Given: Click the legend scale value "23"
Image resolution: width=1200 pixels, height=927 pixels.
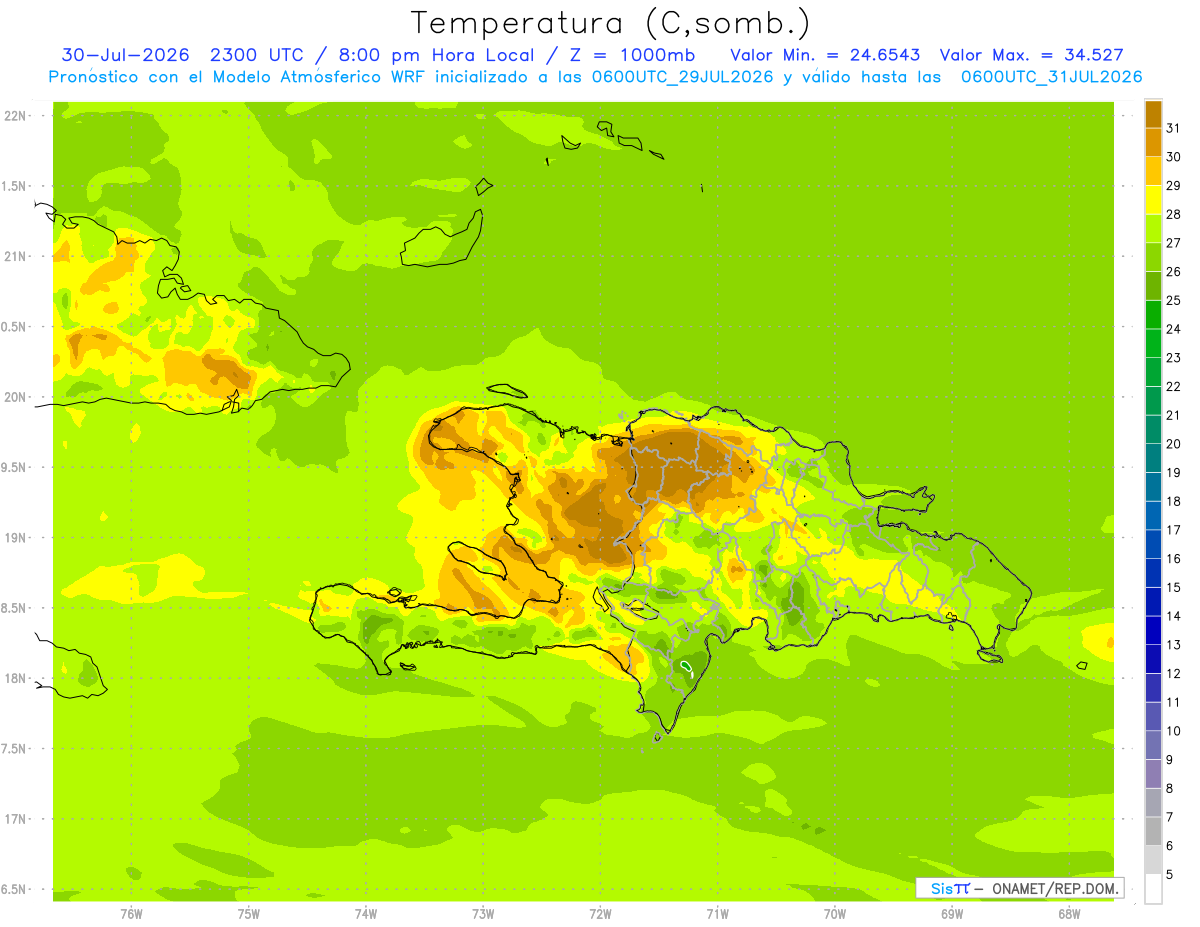Looking at the screenshot, I should (1173, 358).
